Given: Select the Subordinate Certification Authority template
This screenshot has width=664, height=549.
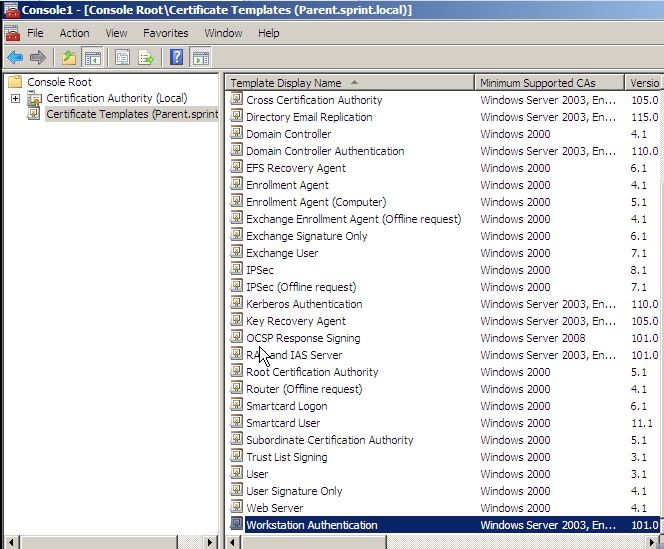Looking at the screenshot, I should [329, 440].
